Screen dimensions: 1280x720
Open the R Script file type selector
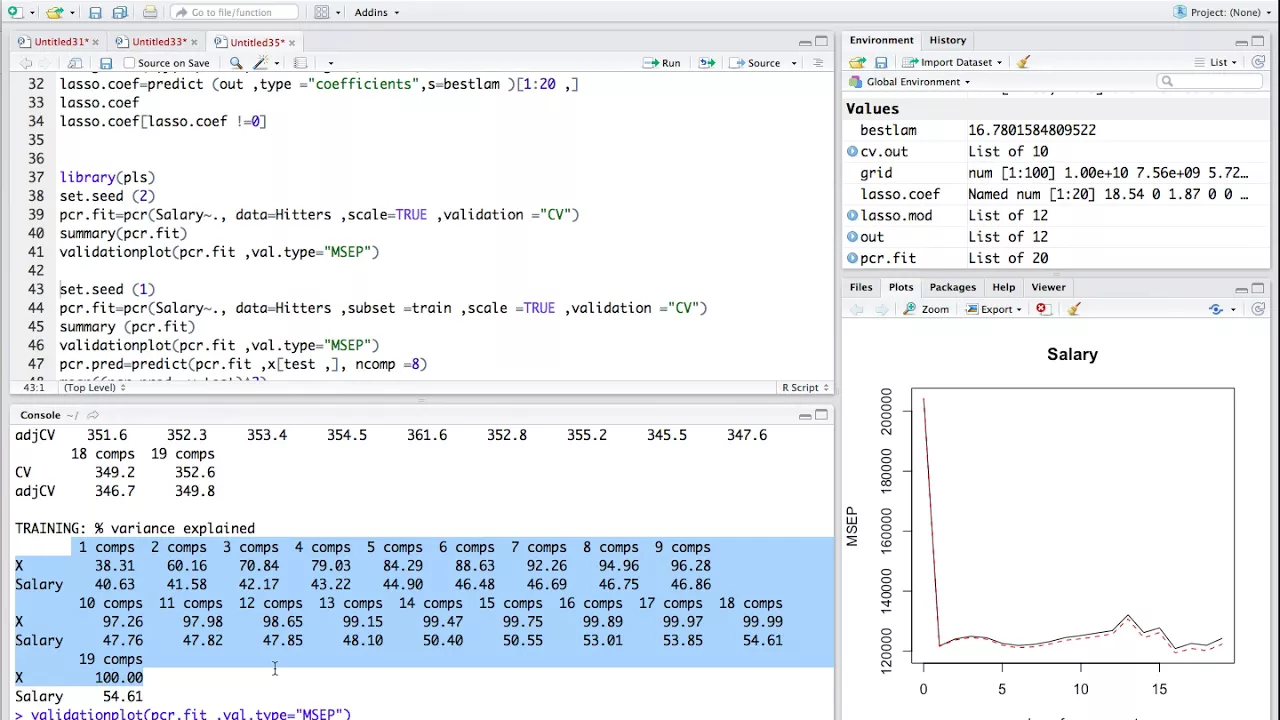click(x=805, y=387)
